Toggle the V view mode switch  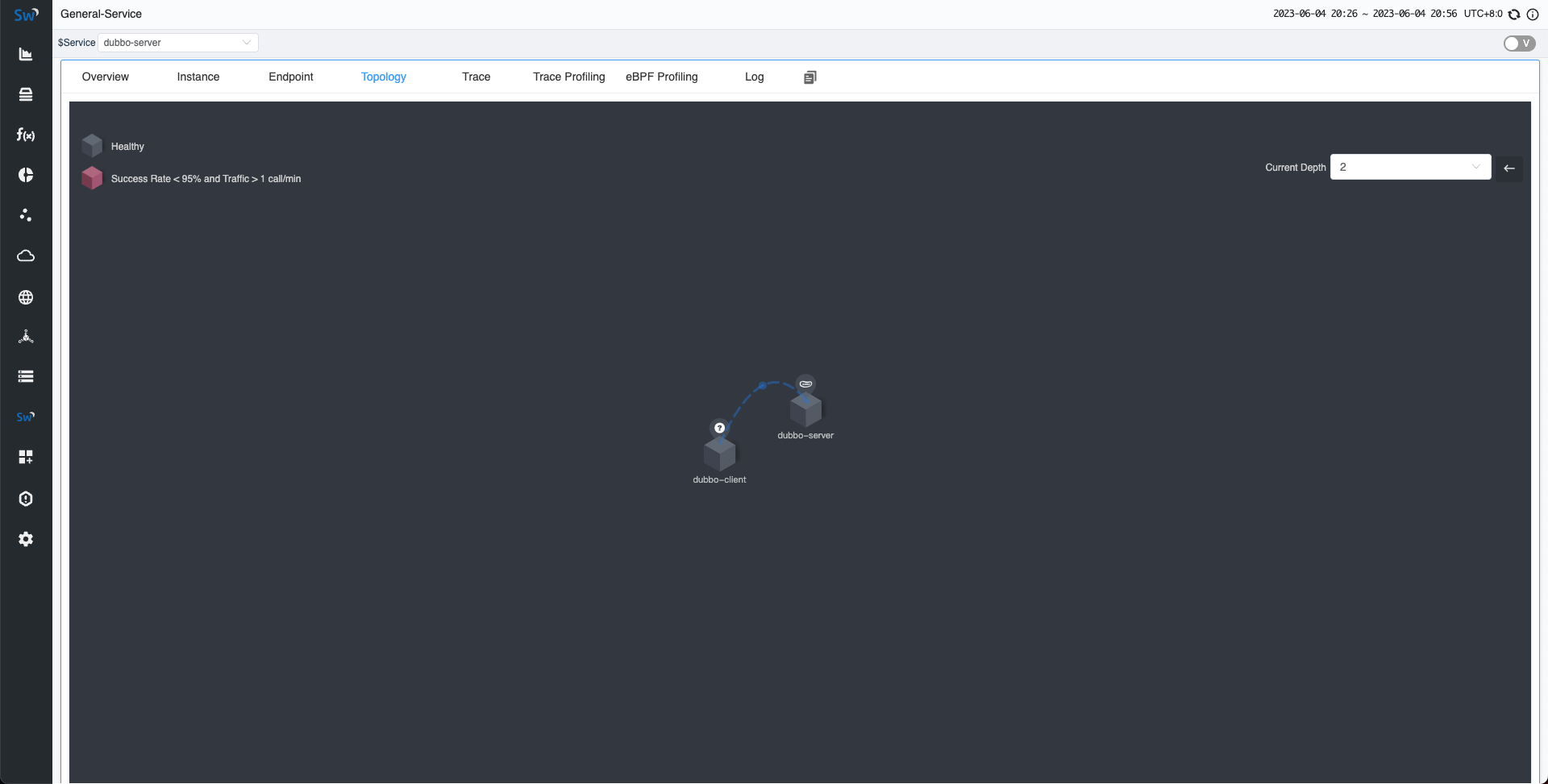click(x=1519, y=44)
